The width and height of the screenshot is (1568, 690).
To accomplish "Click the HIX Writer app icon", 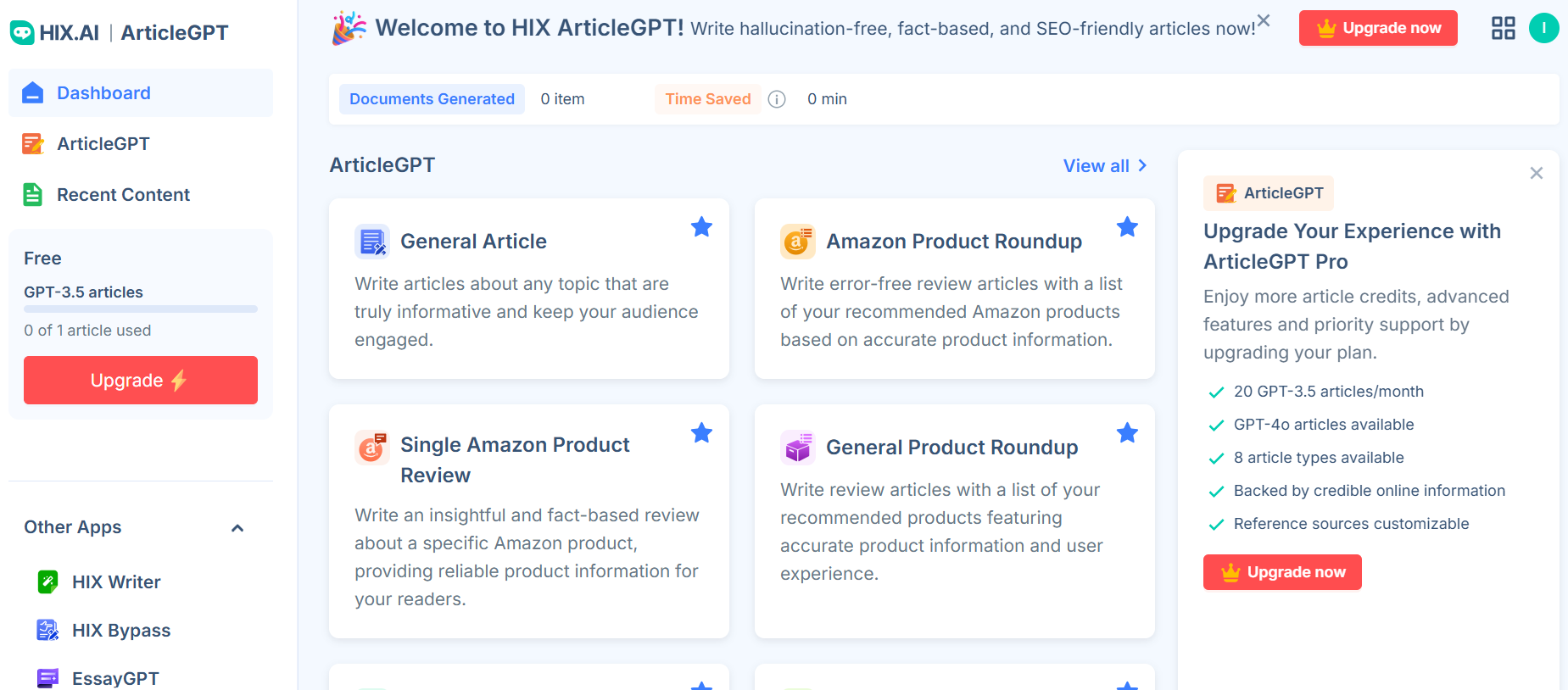I will 47,582.
